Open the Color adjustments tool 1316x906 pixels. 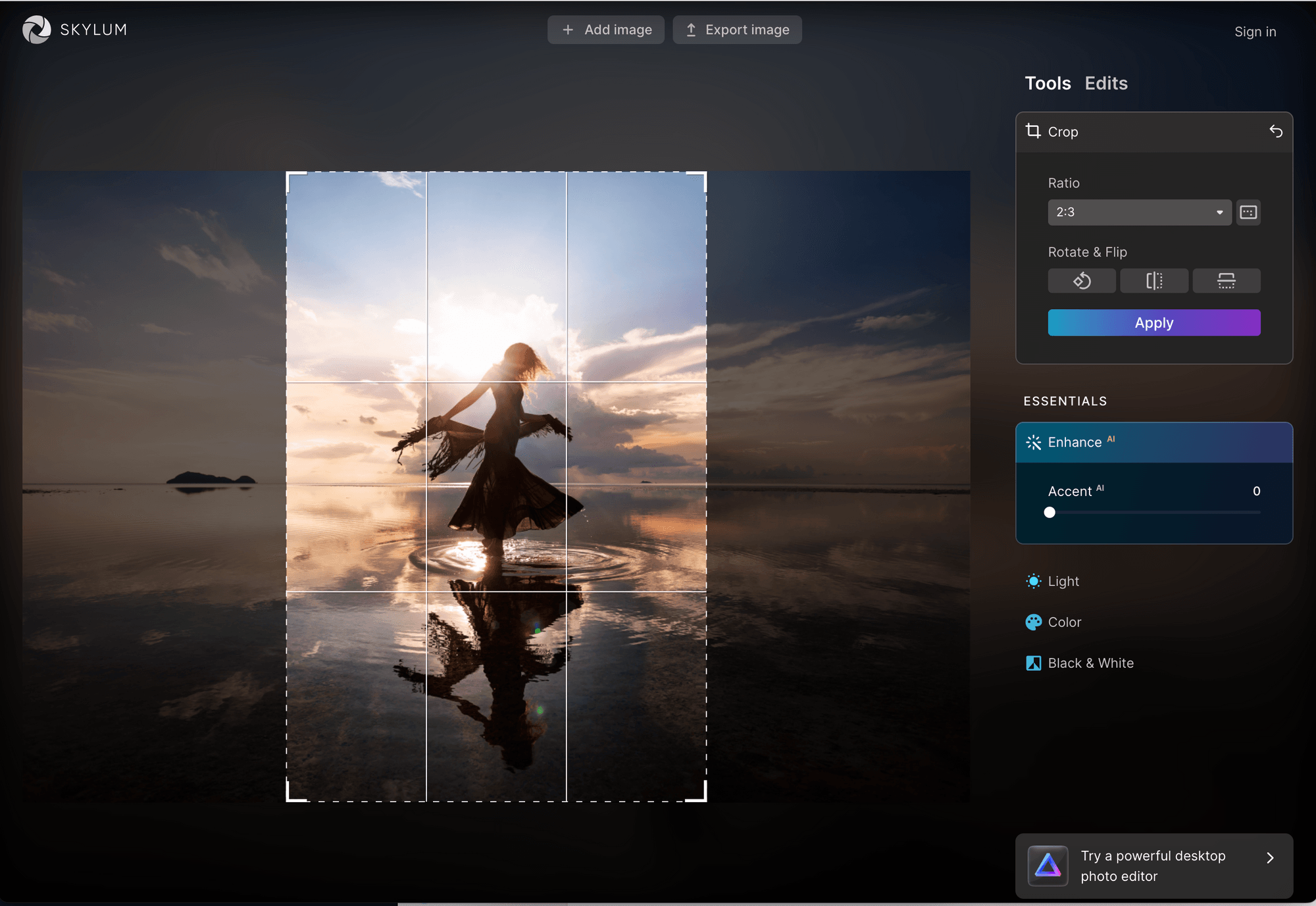pyautogui.click(x=1065, y=622)
